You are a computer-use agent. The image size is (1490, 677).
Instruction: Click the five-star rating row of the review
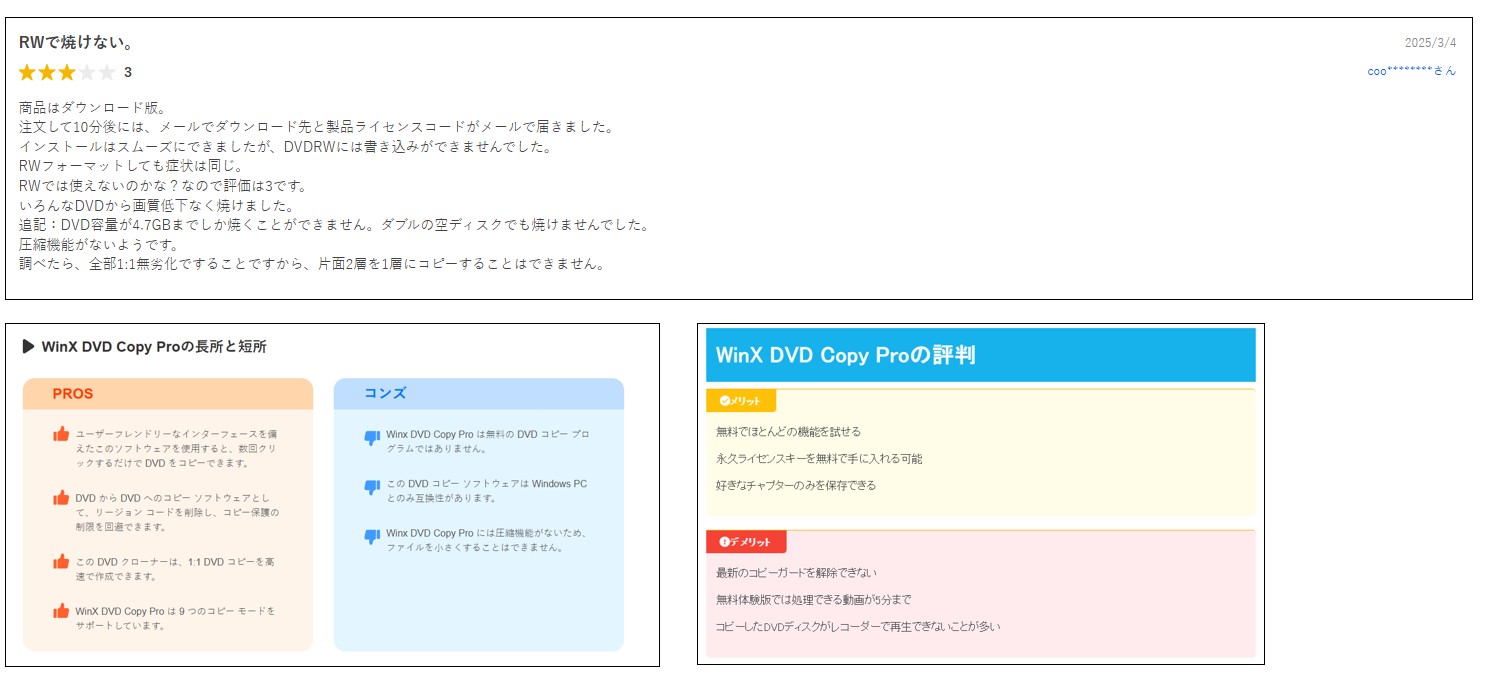click(67, 72)
